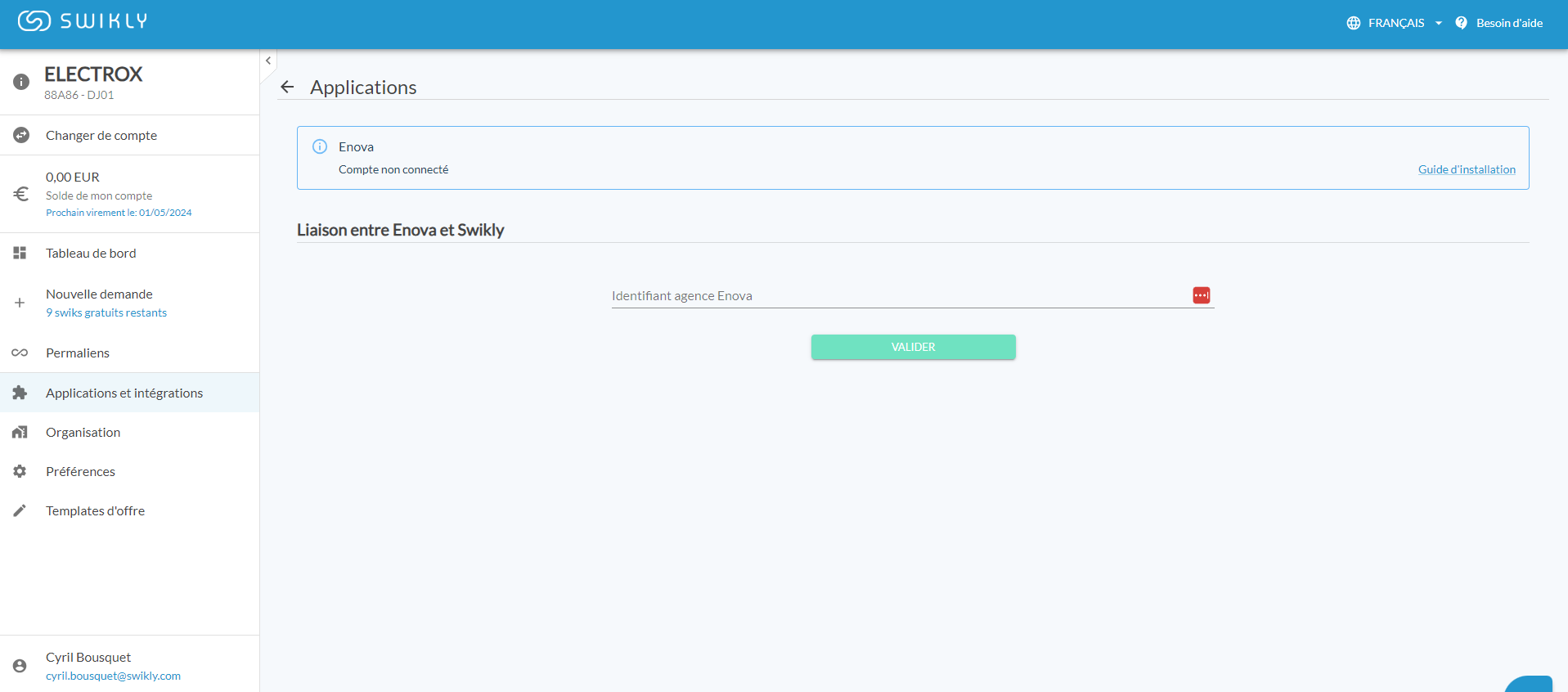Click the Swikly logo
Viewport: 1568px width, 692px height.
point(83,21)
